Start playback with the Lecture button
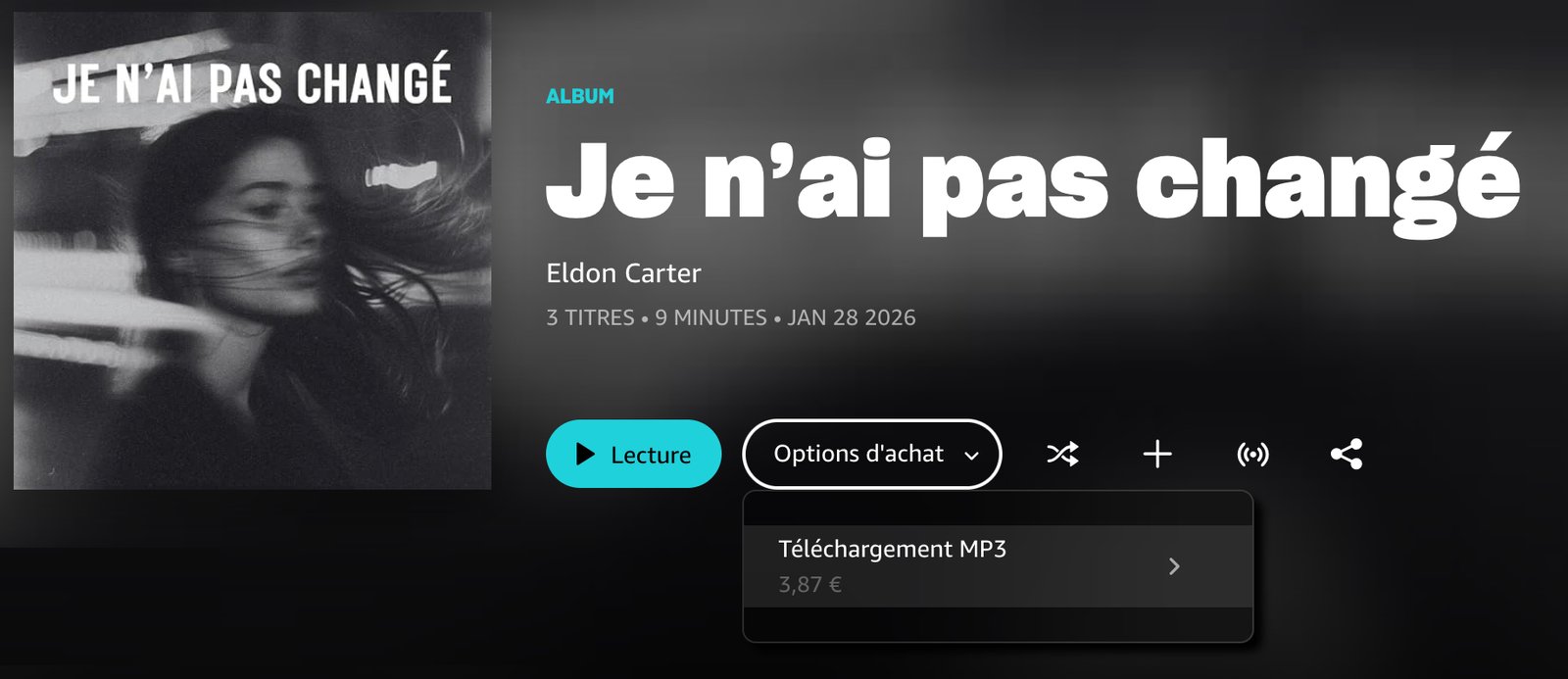This screenshot has width=1568, height=679. click(x=633, y=454)
